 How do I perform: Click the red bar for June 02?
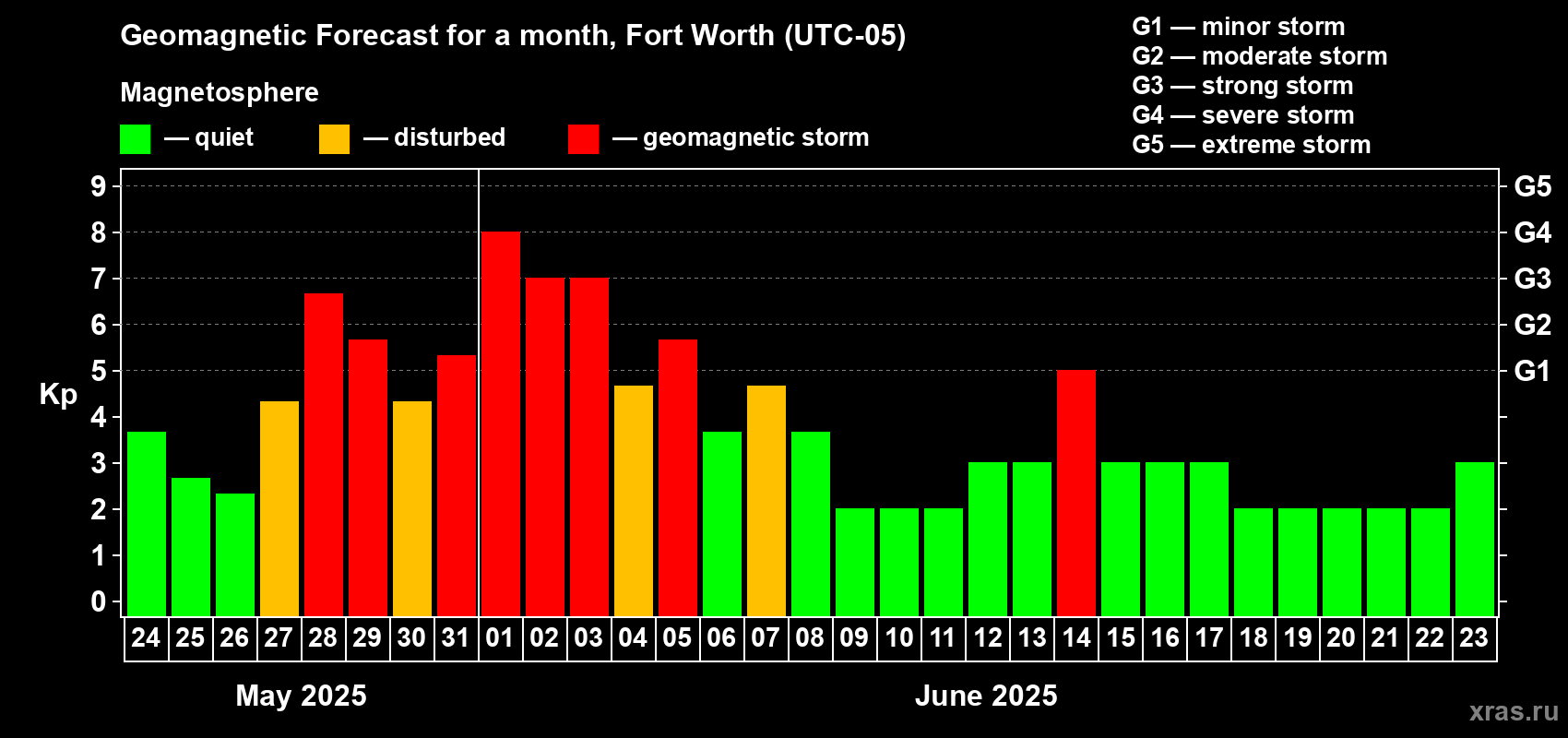point(545,447)
